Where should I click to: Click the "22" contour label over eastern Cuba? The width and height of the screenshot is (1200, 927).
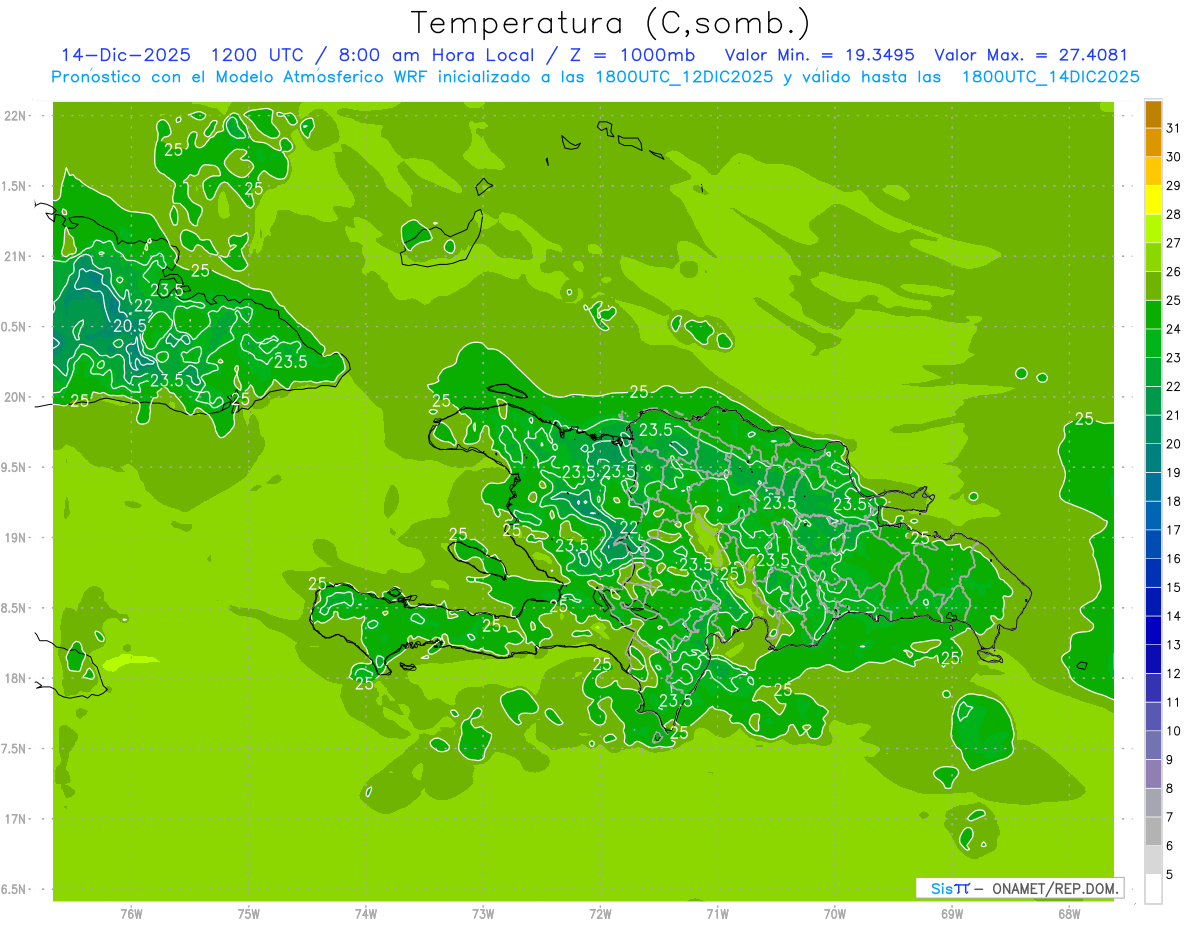point(143,306)
